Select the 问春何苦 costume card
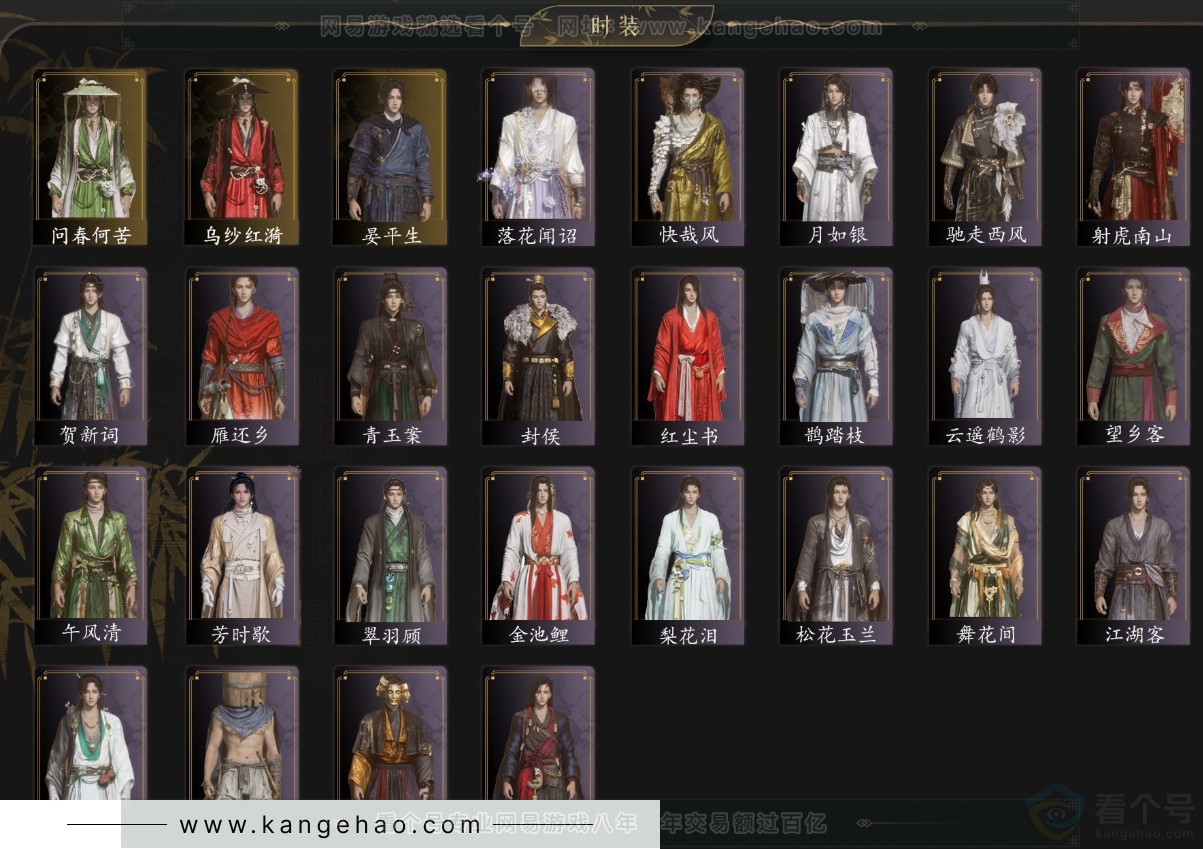The image size is (1203, 849). click(x=90, y=156)
